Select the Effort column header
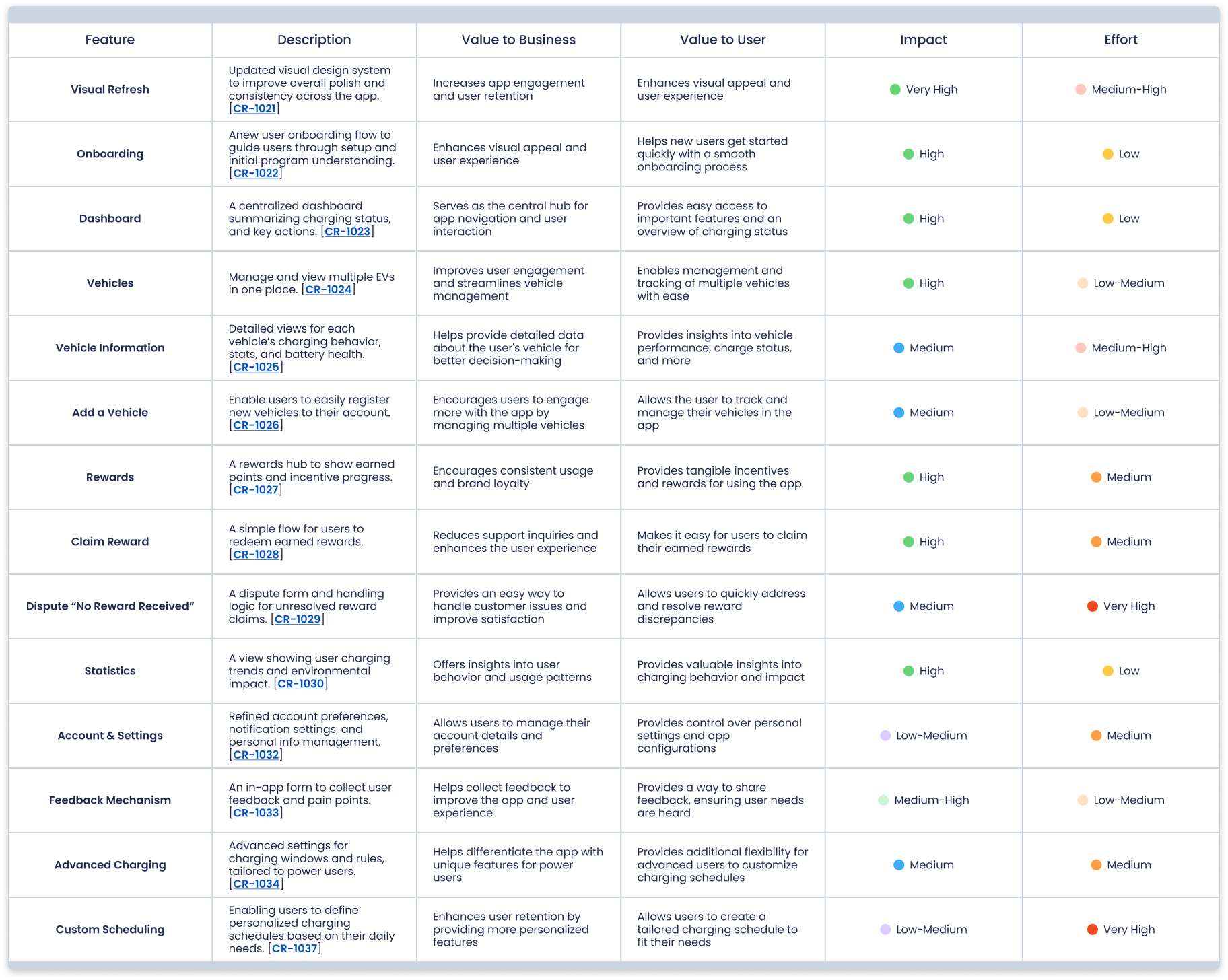 tap(1120, 40)
